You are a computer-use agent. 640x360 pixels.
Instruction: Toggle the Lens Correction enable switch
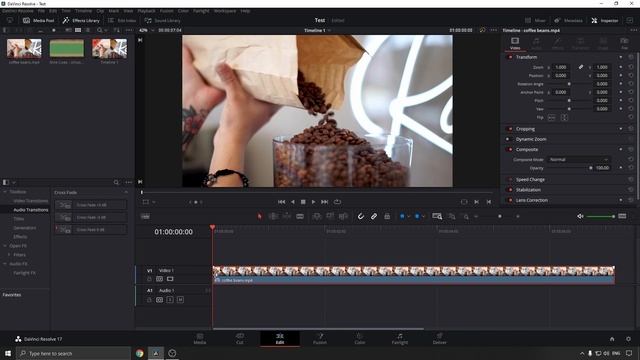coord(510,200)
